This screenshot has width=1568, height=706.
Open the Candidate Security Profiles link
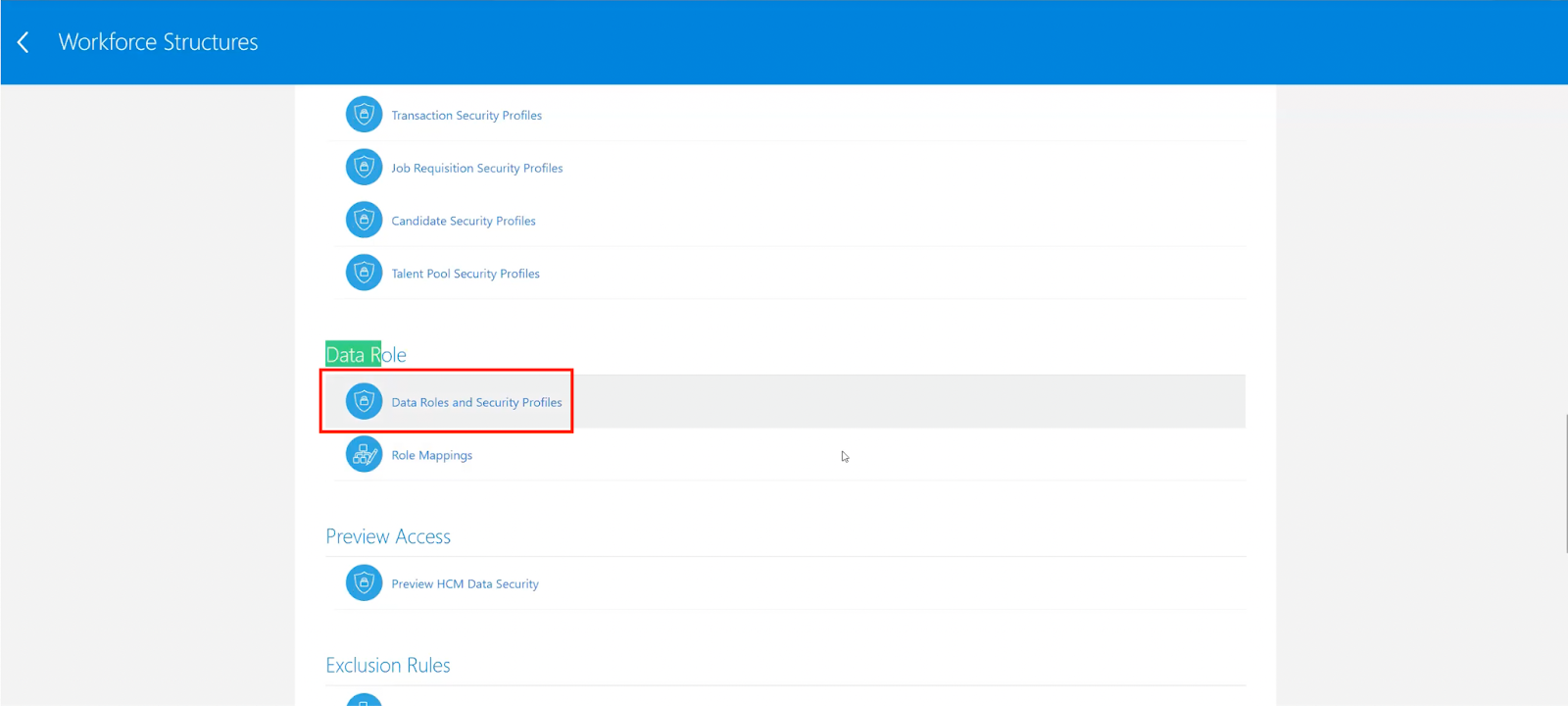click(464, 222)
